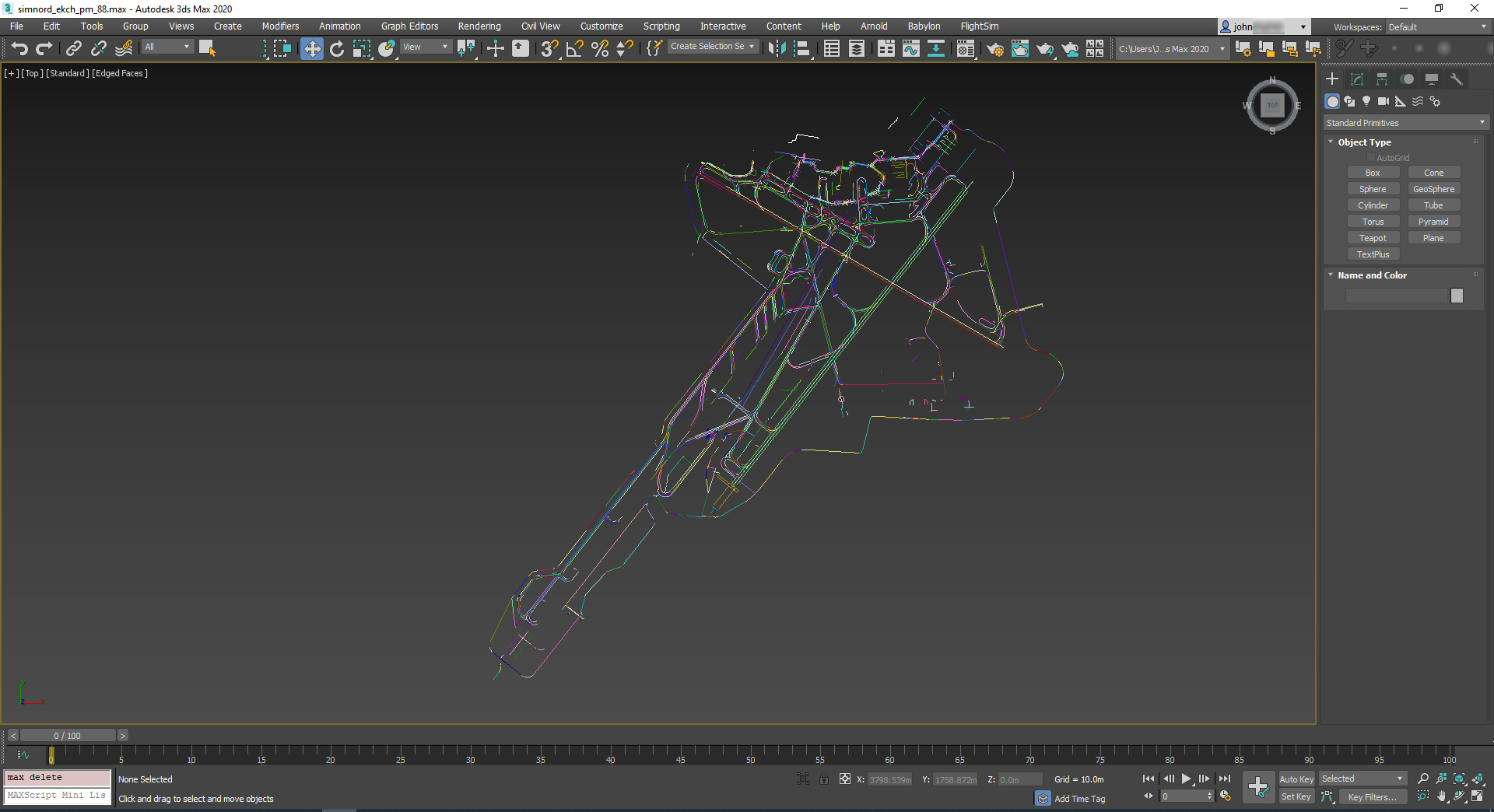This screenshot has height=812, width=1494.
Task: Open the reference coordinate 'View' dropdown
Action: pos(426,47)
